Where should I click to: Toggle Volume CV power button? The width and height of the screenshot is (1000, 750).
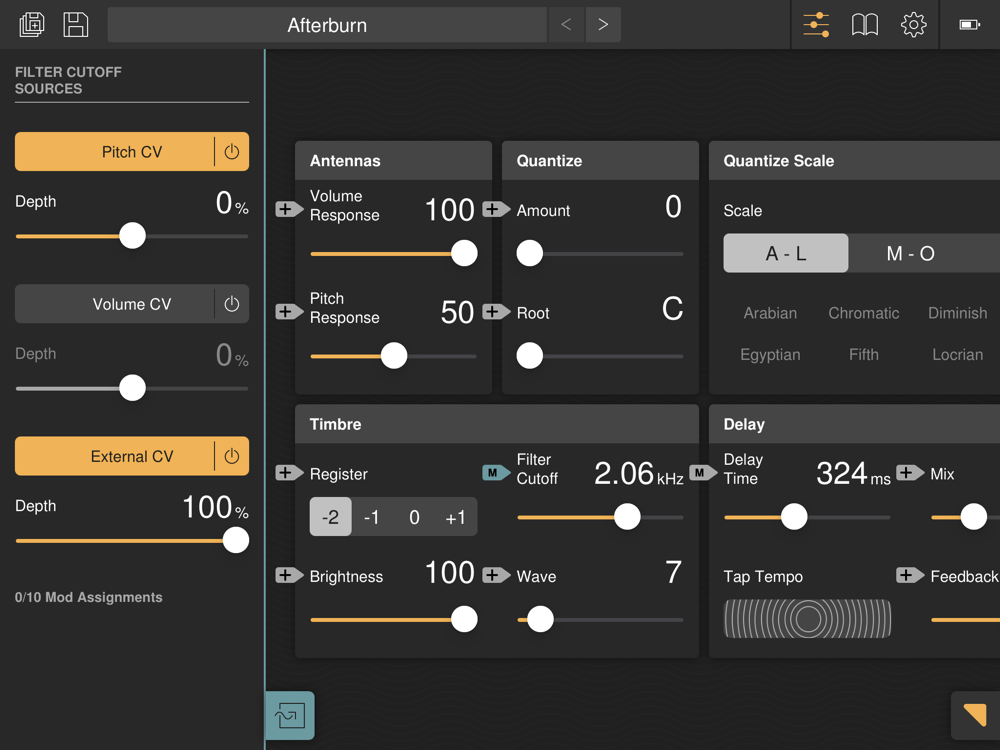click(232, 304)
